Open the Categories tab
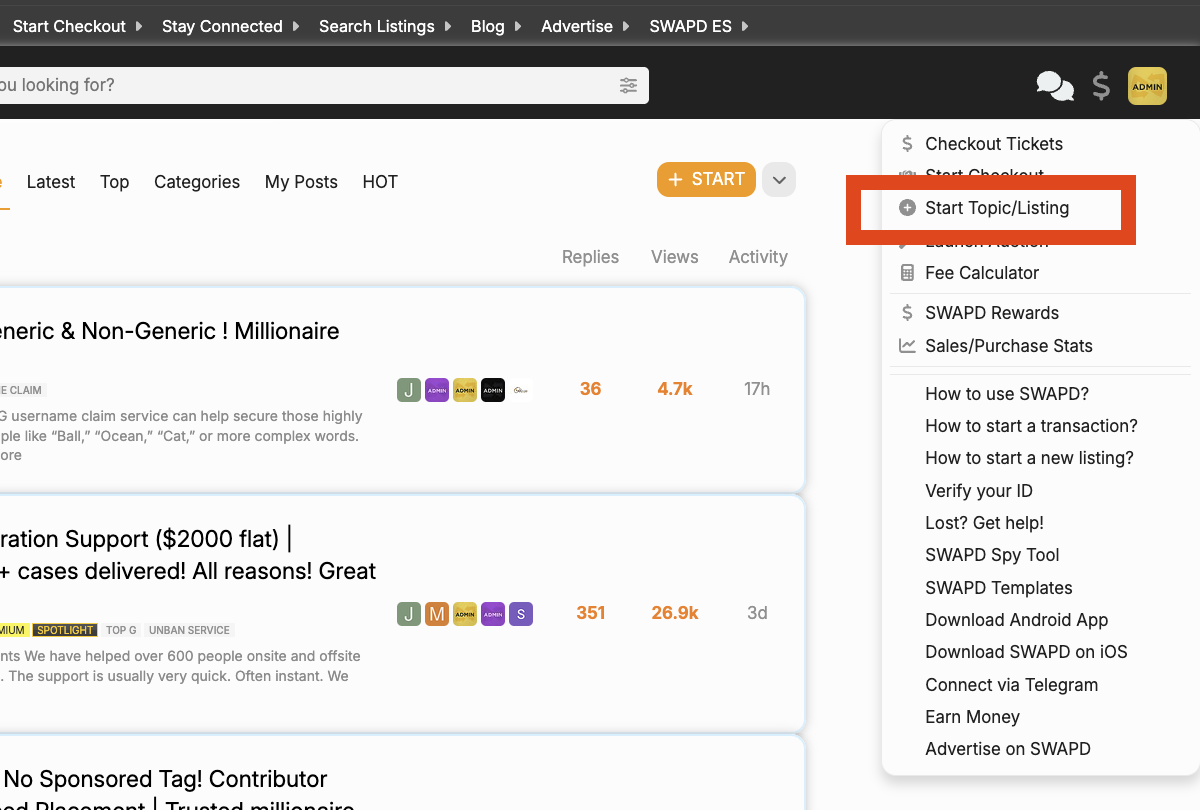Screen dimensions: 1200x810 197,182
